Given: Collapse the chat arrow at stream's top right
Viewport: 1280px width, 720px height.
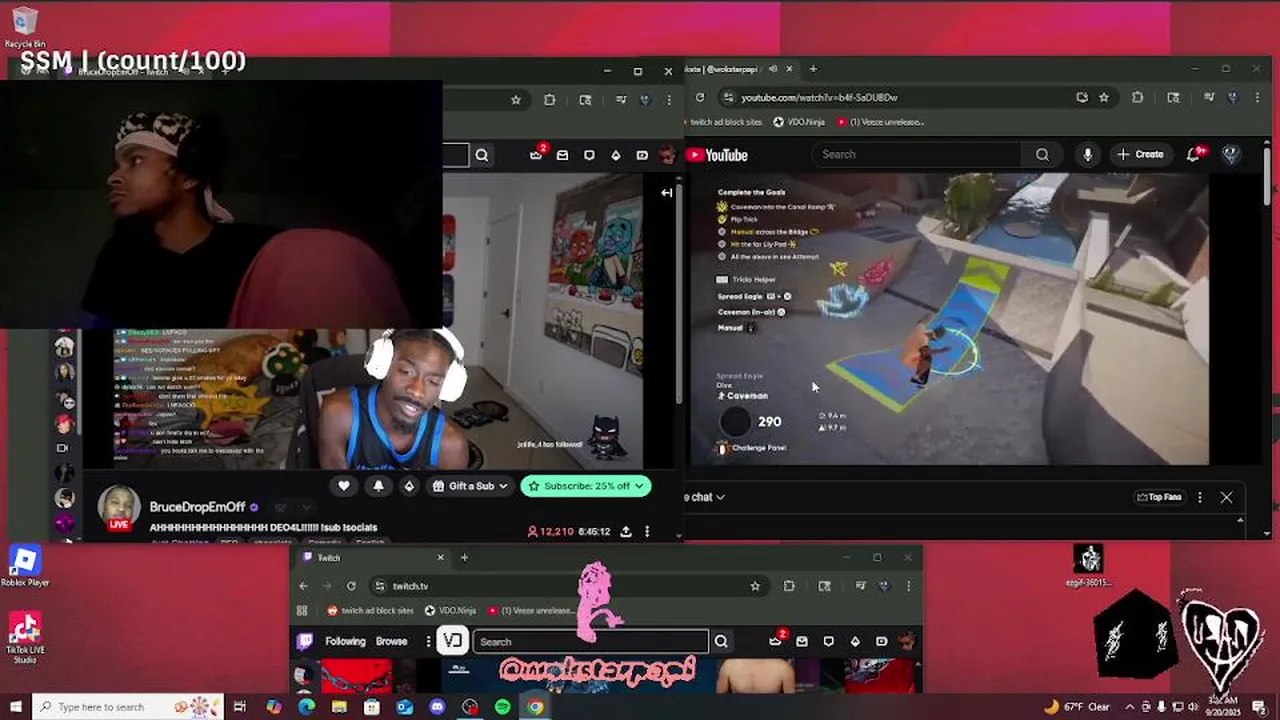Looking at the screenshot, I should (667, 193).
